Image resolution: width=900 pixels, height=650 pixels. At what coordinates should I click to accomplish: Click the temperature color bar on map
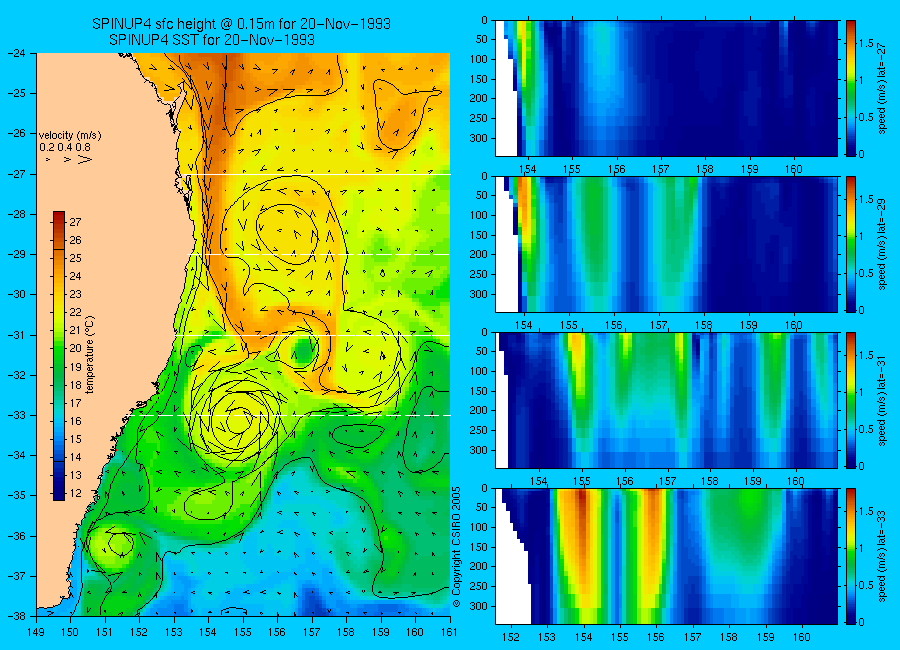tap(59, 356)
